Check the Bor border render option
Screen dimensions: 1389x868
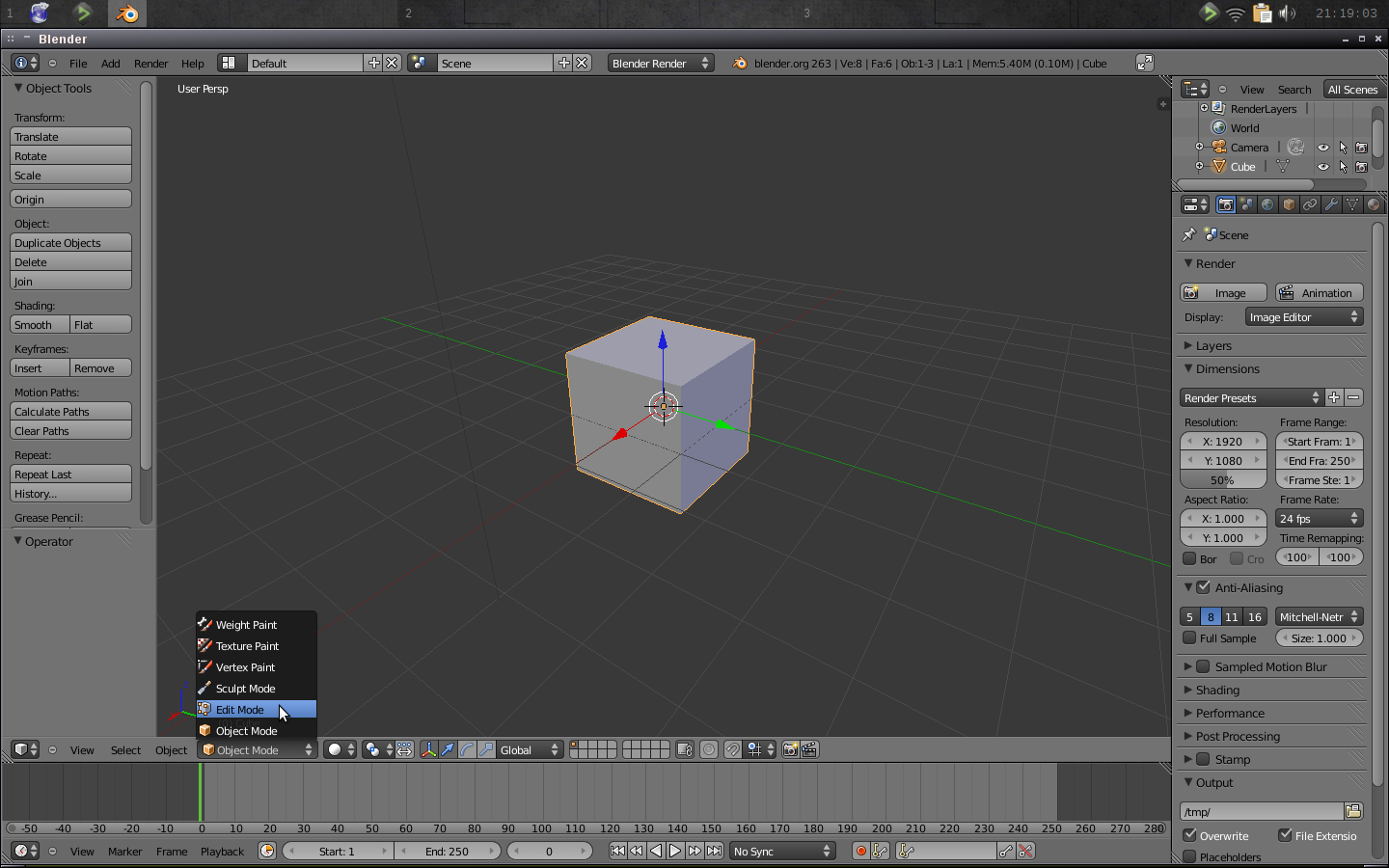click(x=1190, y=557)
